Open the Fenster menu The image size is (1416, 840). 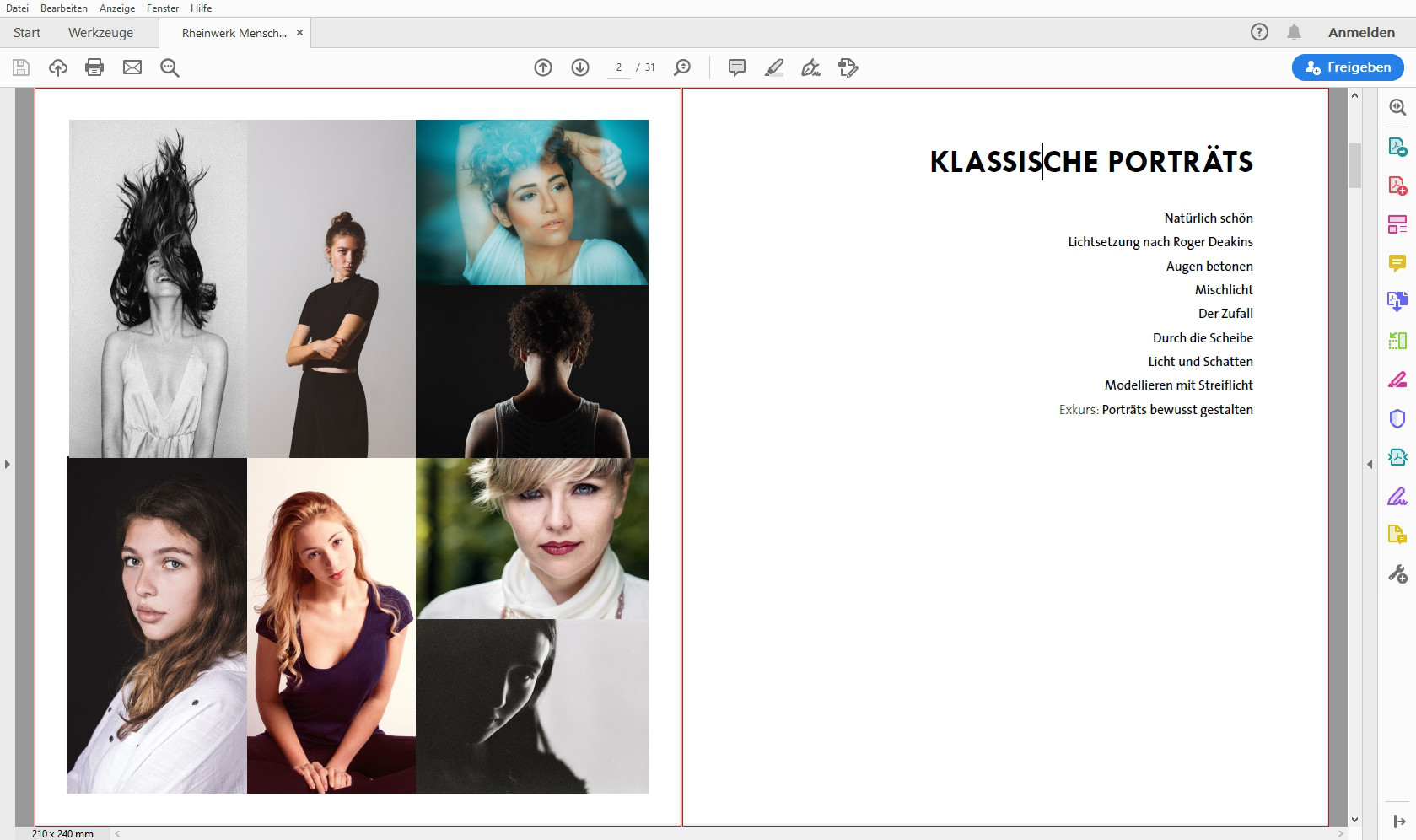(163, 8)
